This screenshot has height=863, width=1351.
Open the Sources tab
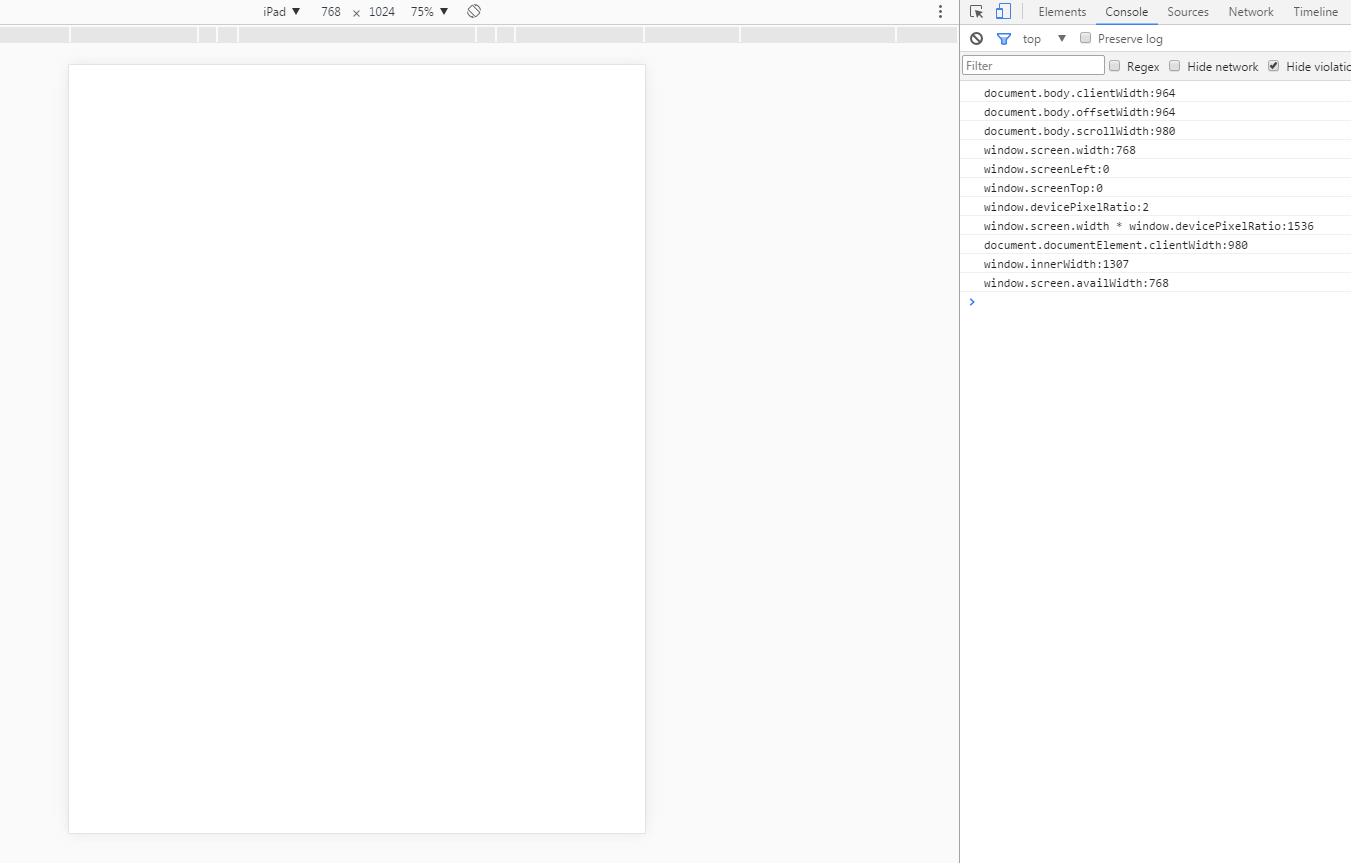(1188, 12)
